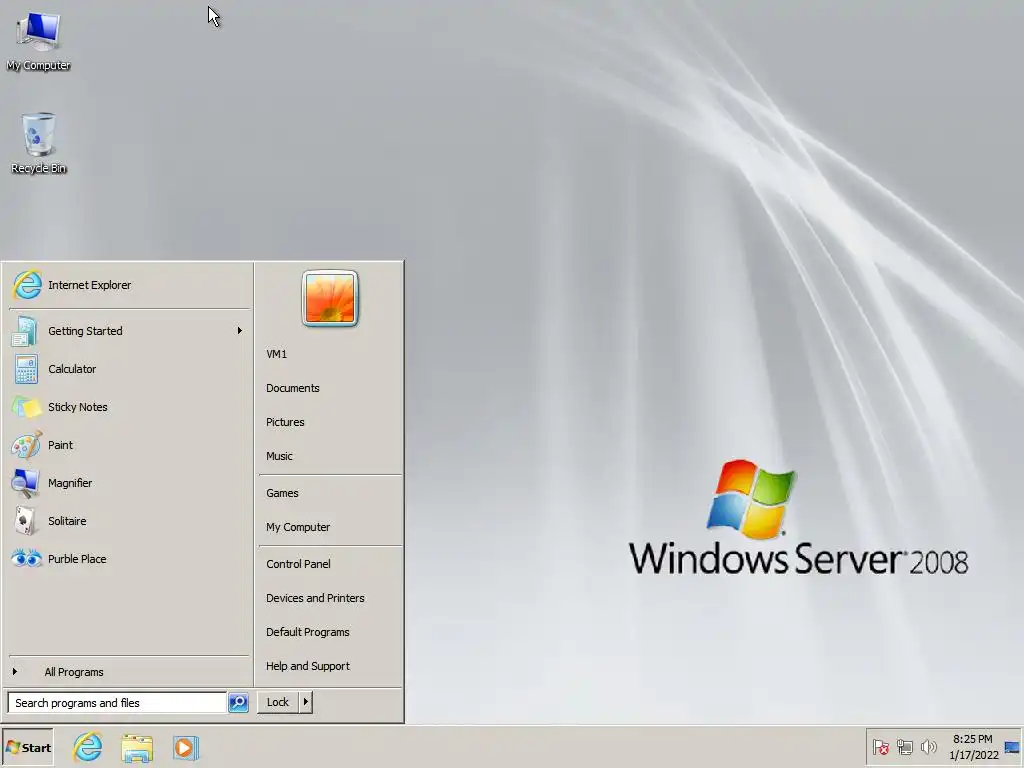The image size is (1024, 768).
Task: Click the Solitaire card icon
Action: (25, 520)
